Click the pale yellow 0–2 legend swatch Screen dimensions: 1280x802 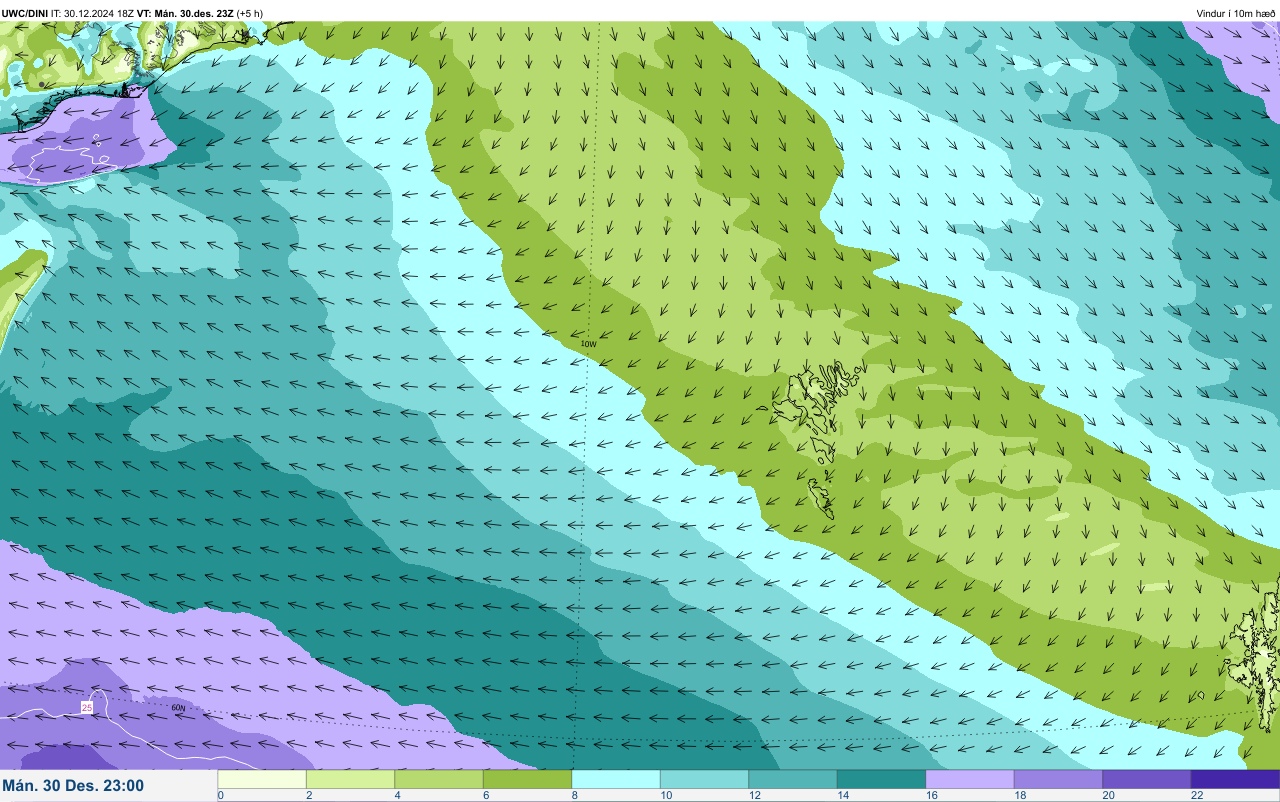[x=262, y=779]
